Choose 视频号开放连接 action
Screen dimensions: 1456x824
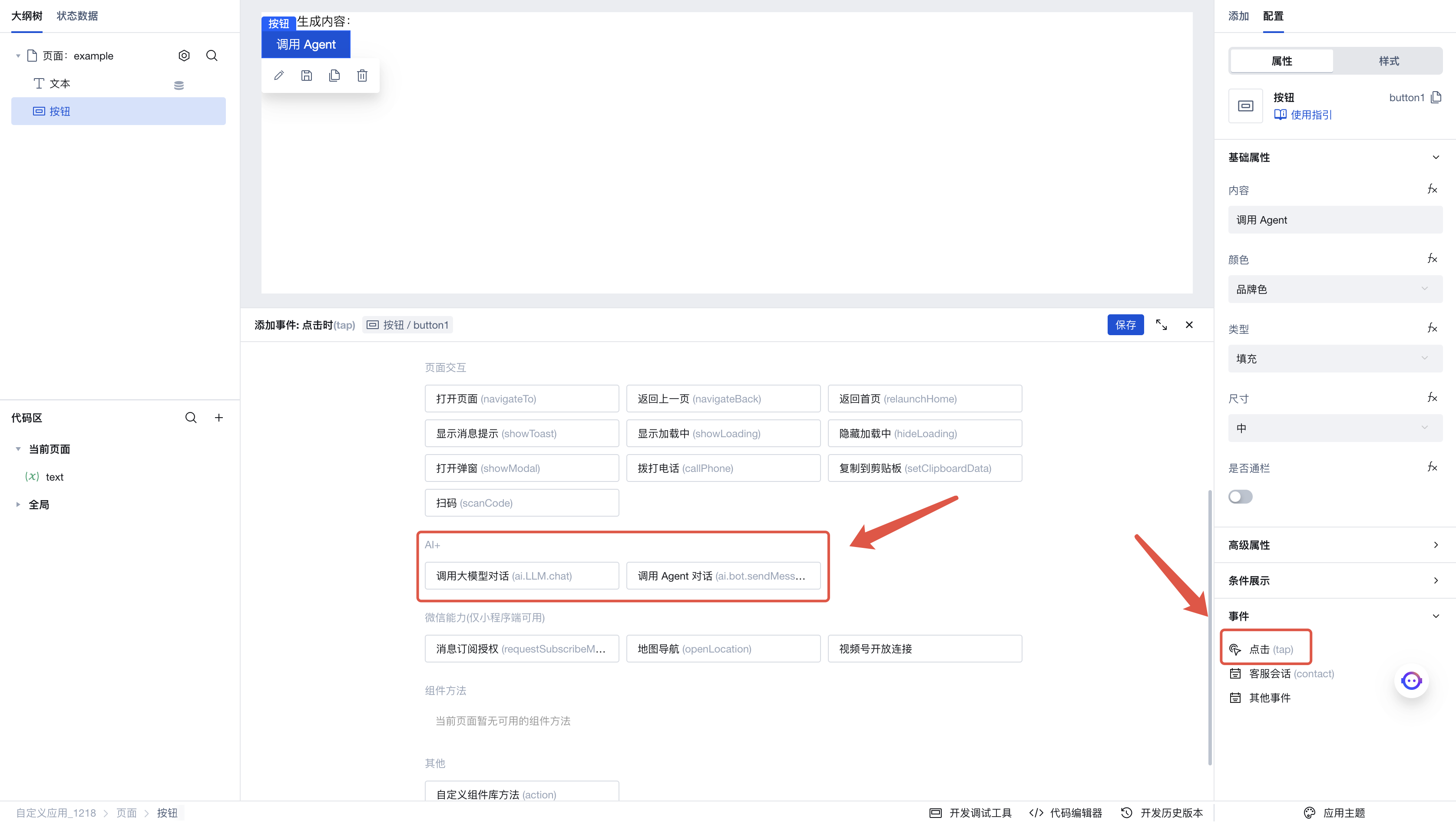(924, 649)
